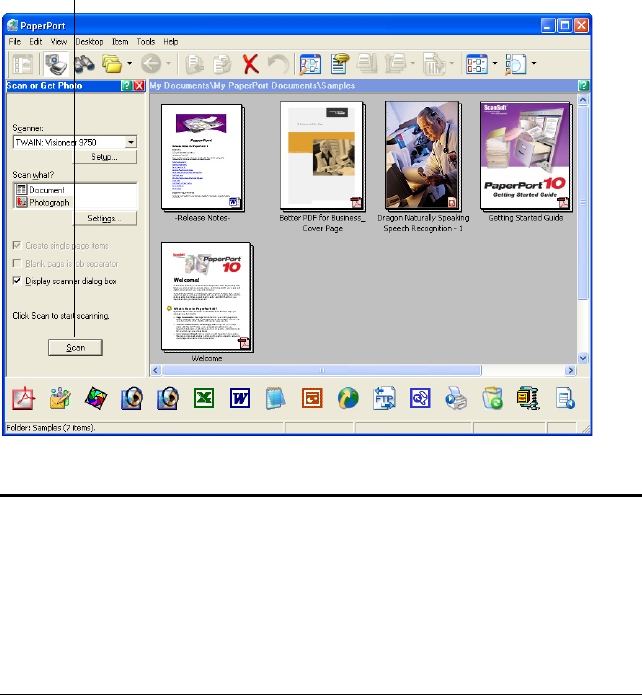Click the zip compression icon
The height and width of the screenshot is (695, 642).
tap(528, 398)
